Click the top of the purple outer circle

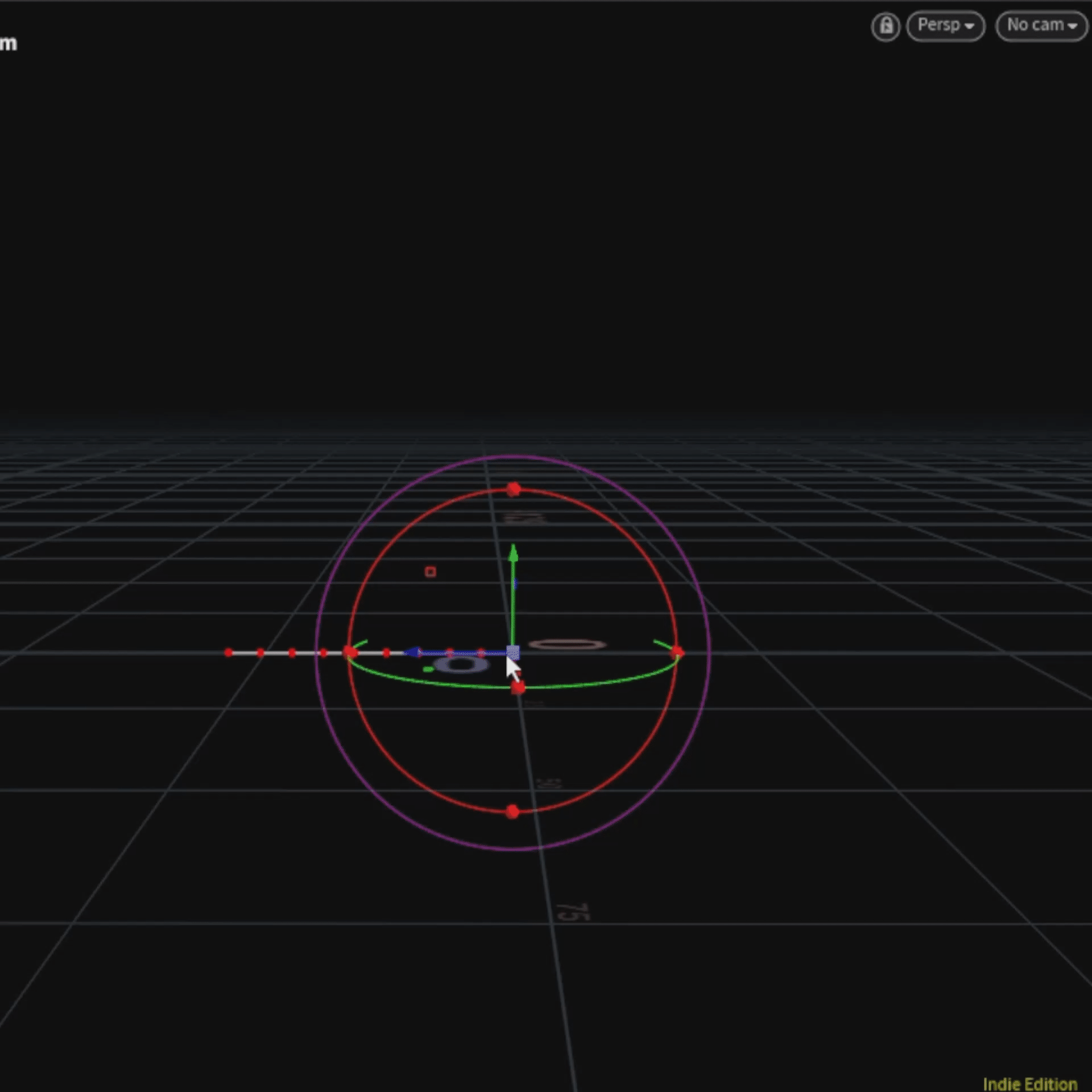(x=513, y=456)
